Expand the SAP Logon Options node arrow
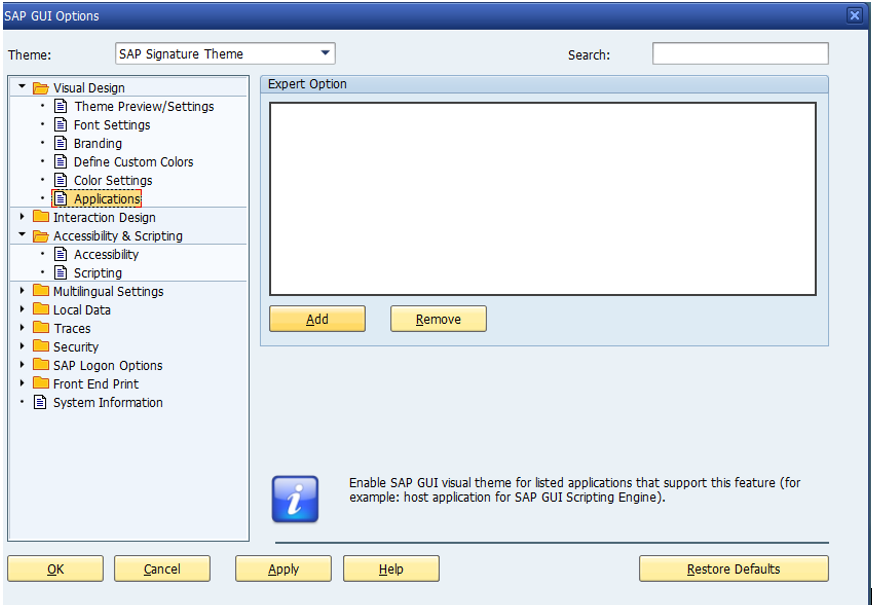Image resolution: width=872 pixels, height=605 pixels. pos(22,364)
